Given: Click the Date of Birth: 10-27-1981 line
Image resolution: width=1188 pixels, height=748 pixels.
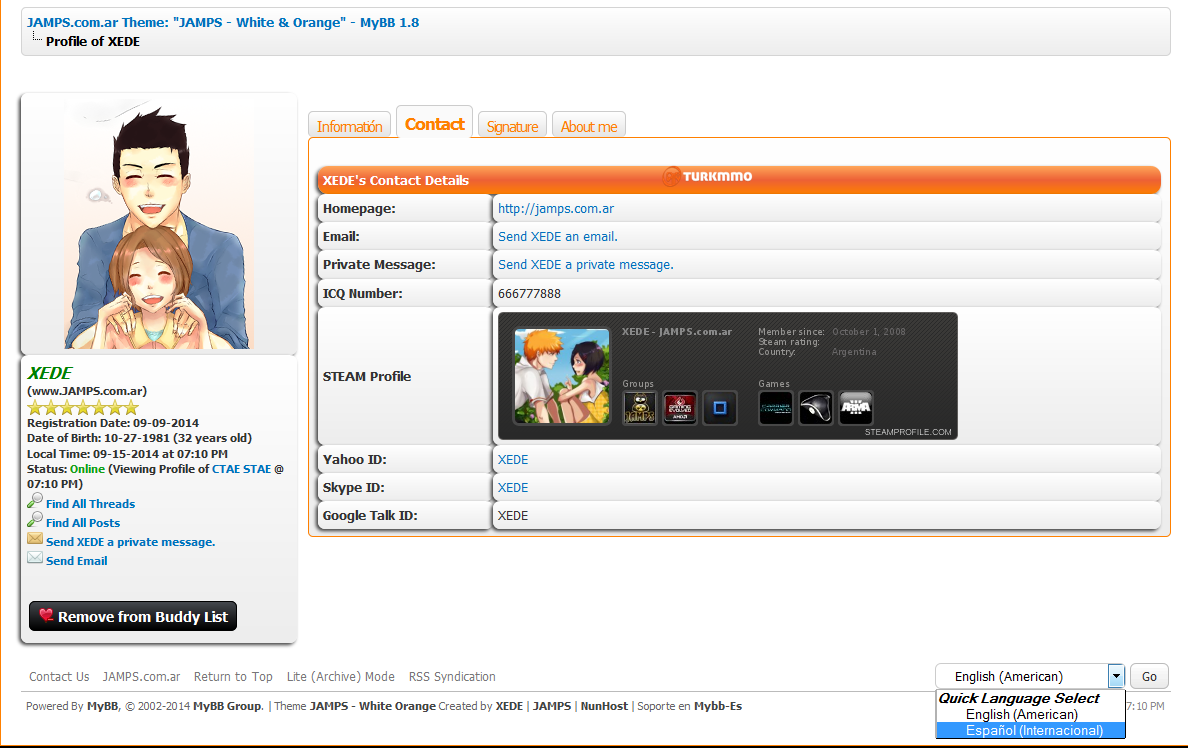Looking at the screenshot, I should [139, 438].
